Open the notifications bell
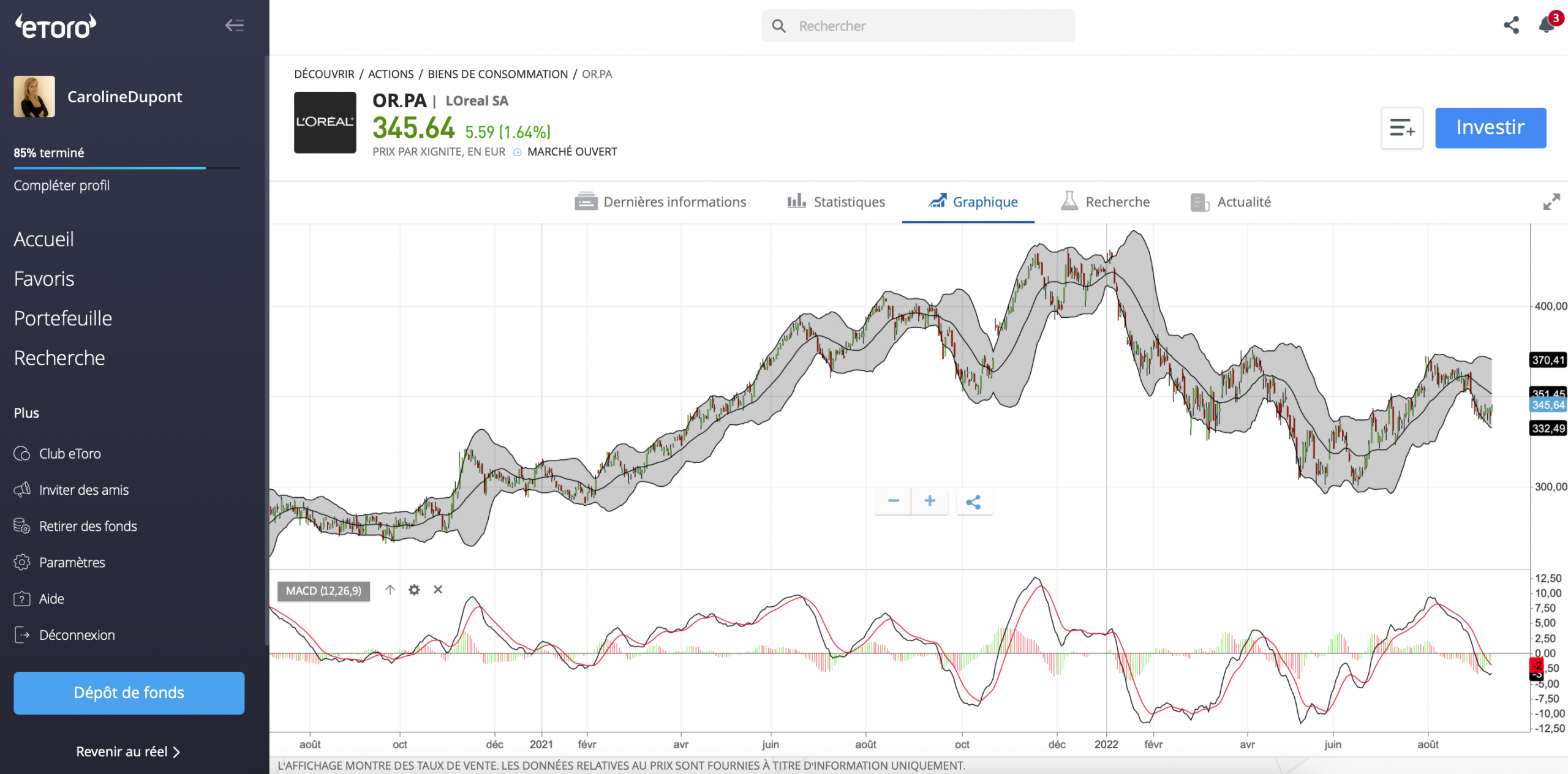Image resolution: width=1568 pixels, height=774 pixels. pyautogui.click(x=1547, y=24)
